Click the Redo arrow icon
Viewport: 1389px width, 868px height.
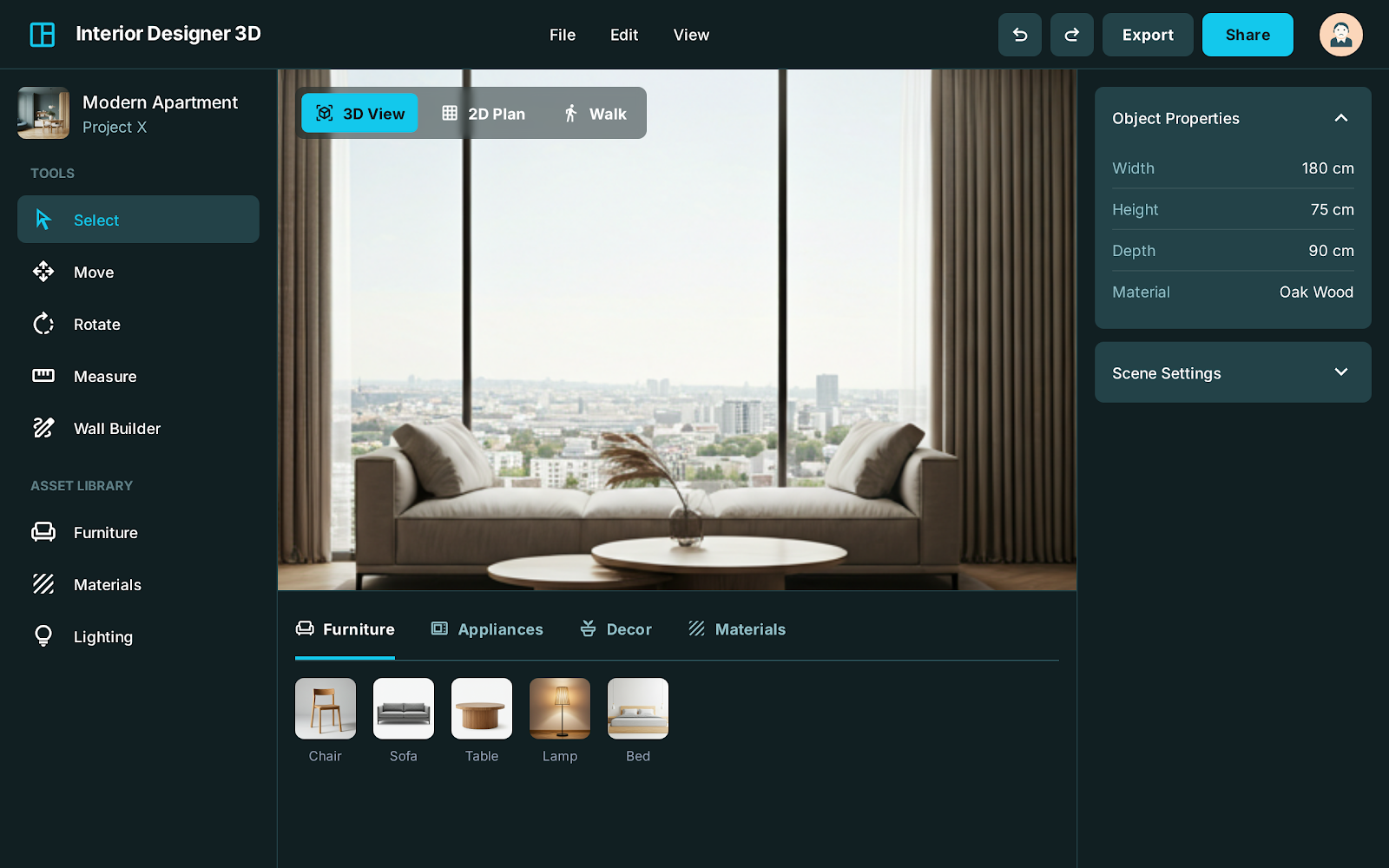click(x=1071, y=35)
